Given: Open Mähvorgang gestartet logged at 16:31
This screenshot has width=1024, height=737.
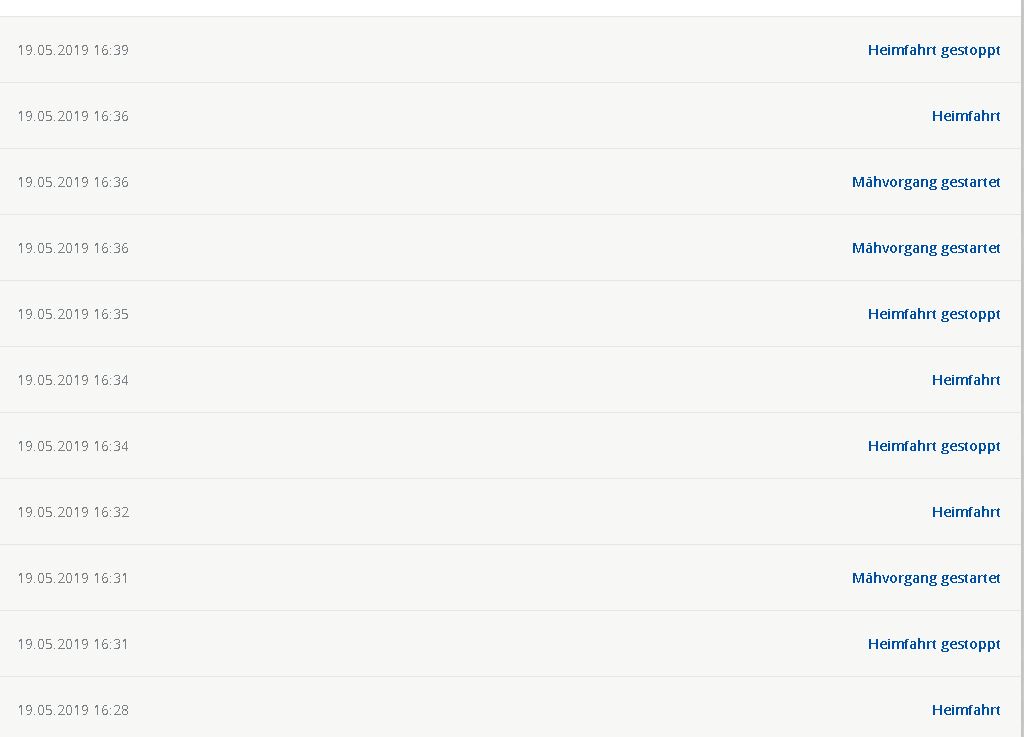Looking at the screenshot, I should [925, 578].
